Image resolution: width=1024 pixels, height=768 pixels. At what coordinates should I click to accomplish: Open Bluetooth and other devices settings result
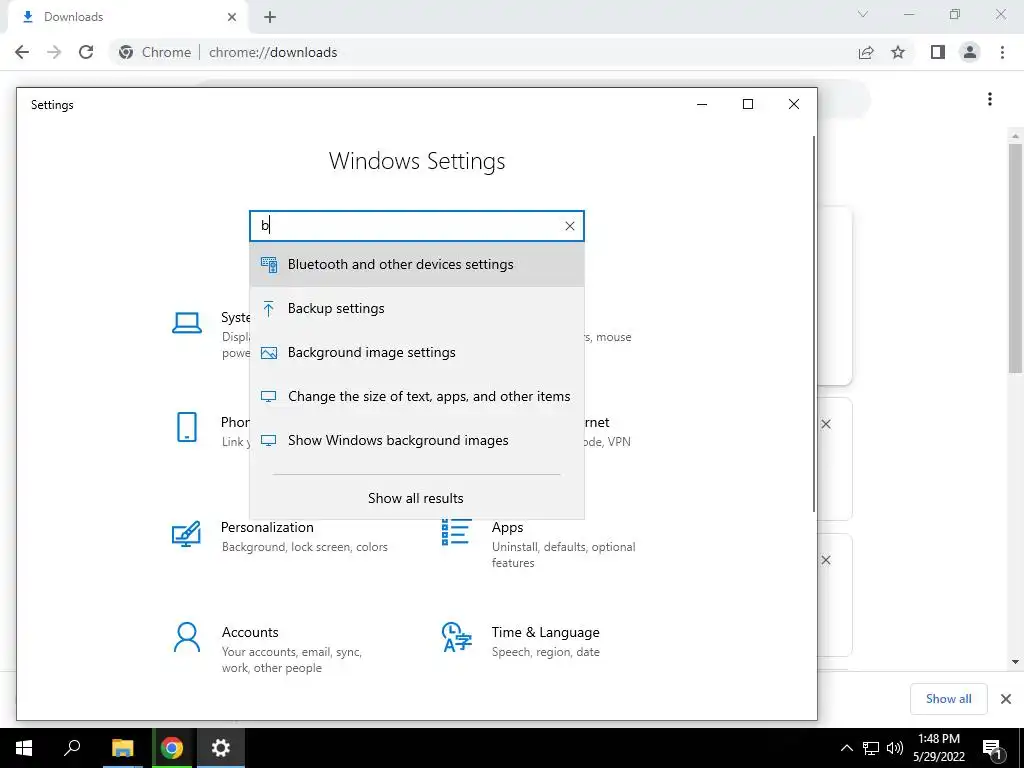[417, 264]
